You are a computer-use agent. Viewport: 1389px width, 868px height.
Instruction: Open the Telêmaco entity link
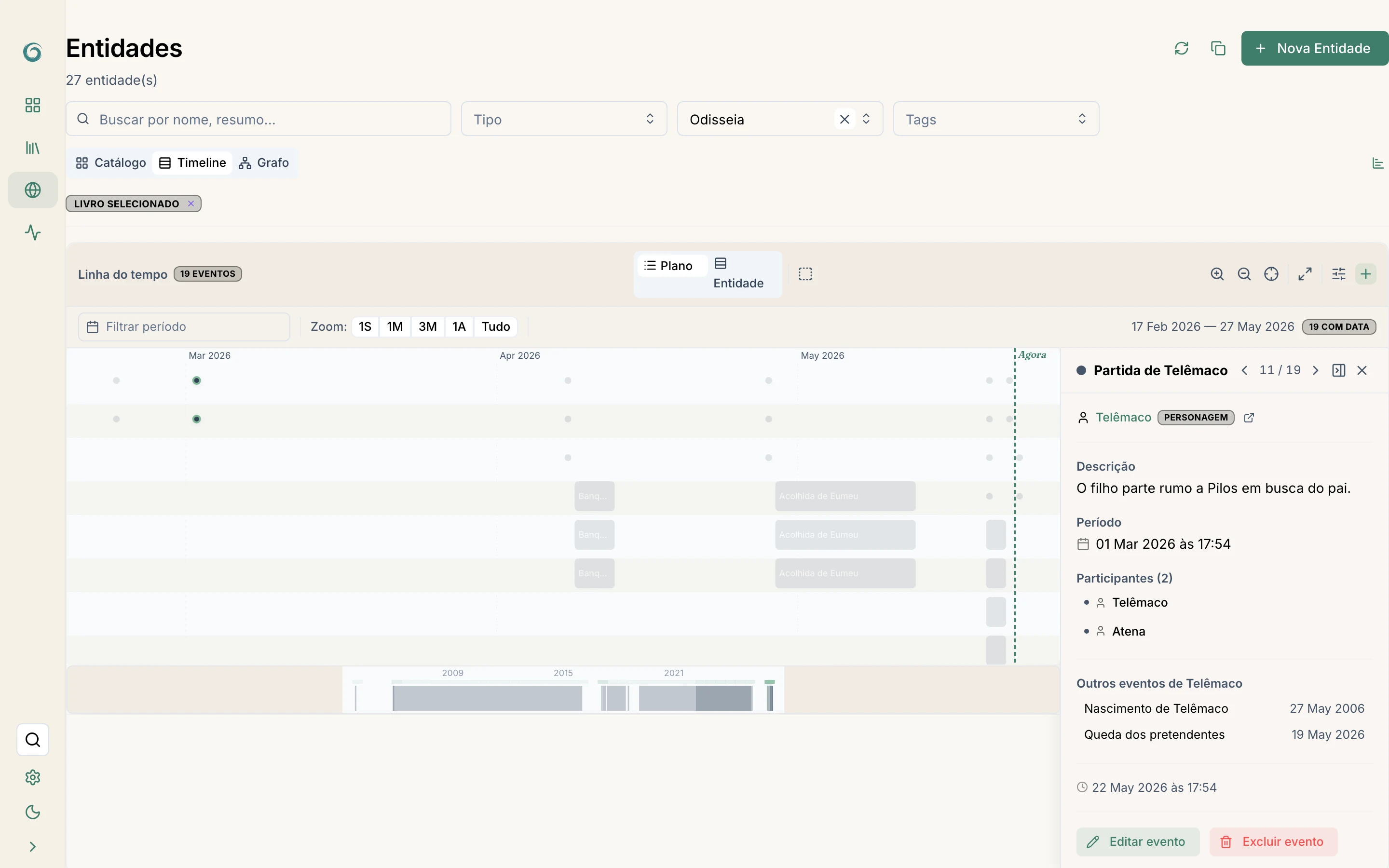(x=1123, y=417)
